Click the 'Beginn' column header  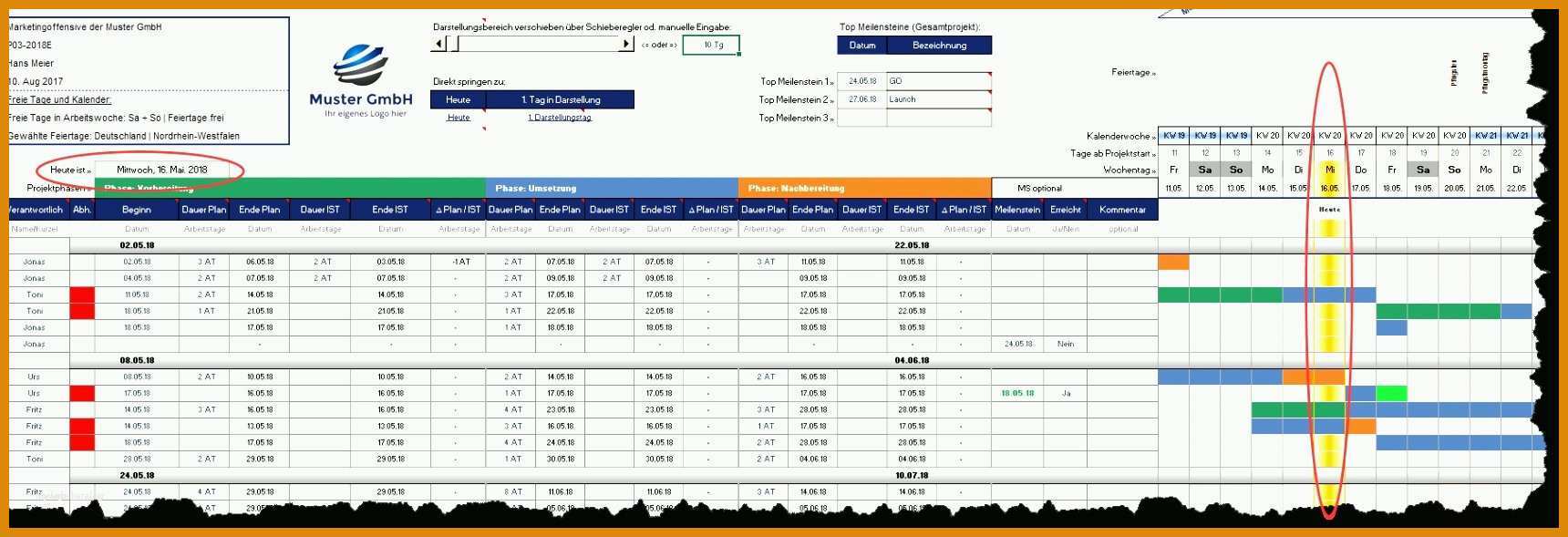tap(137, 210)
